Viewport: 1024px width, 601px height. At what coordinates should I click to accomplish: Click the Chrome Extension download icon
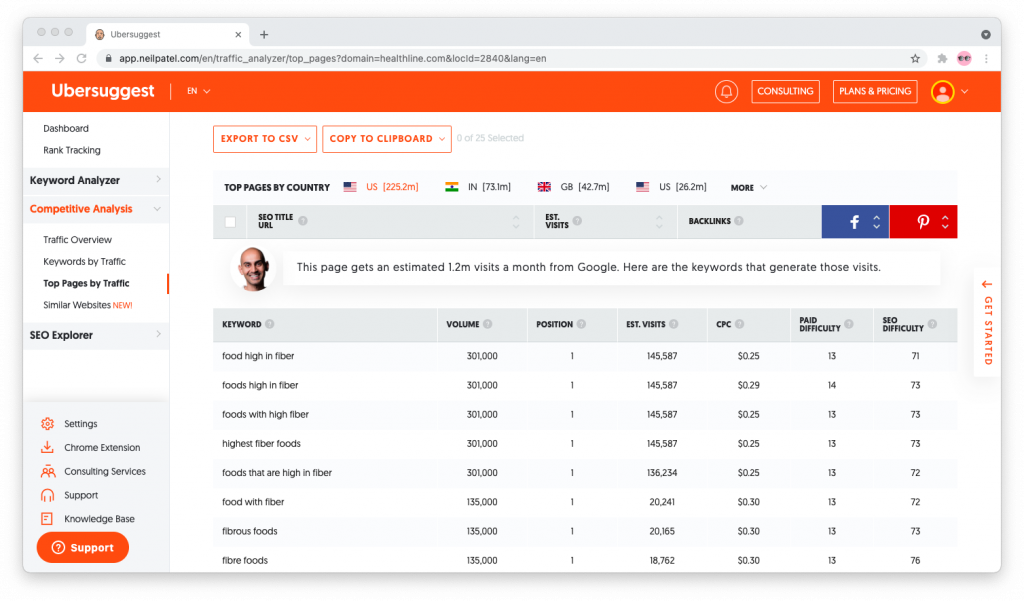coord(47,447)
